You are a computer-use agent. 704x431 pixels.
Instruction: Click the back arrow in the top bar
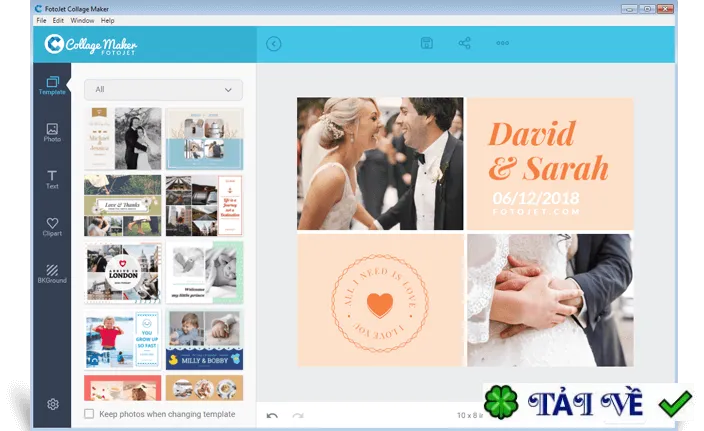click(x=273, y=44)
